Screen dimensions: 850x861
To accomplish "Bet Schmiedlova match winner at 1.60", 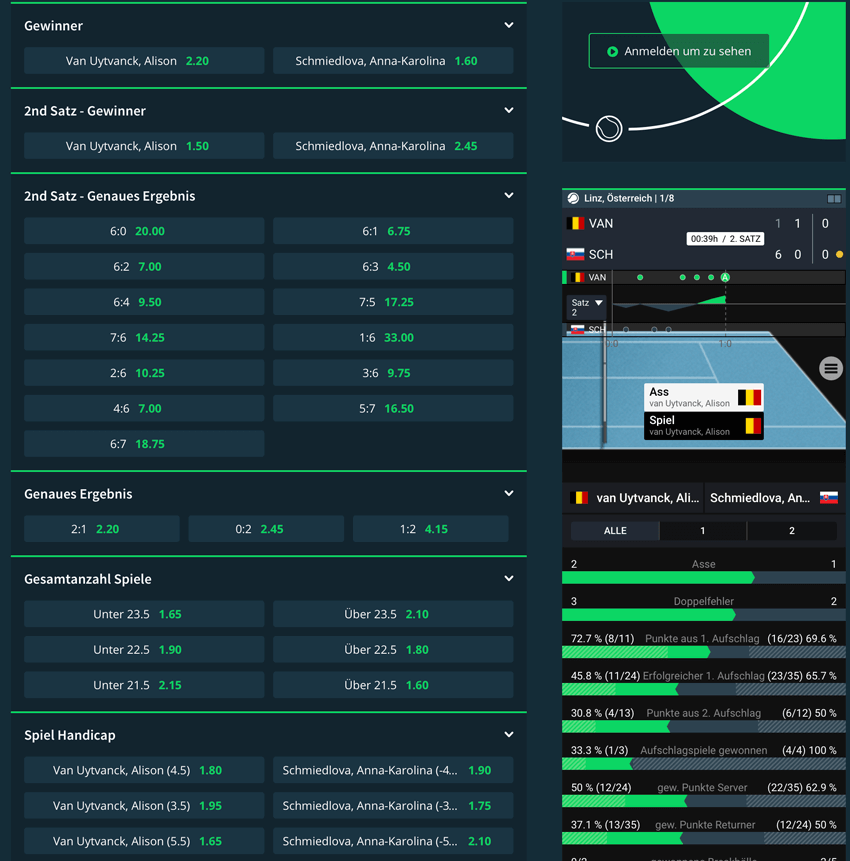I will (x=393, y=61).
